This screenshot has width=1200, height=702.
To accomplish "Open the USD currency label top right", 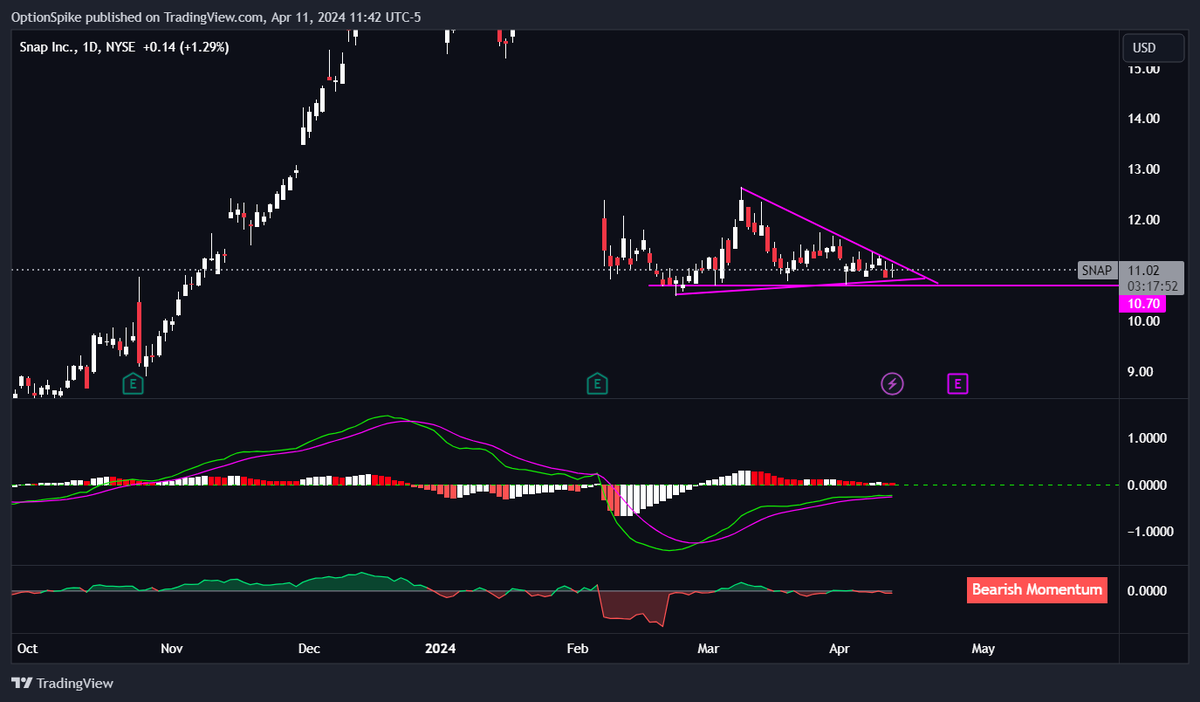I will [x=1152, y=47].
